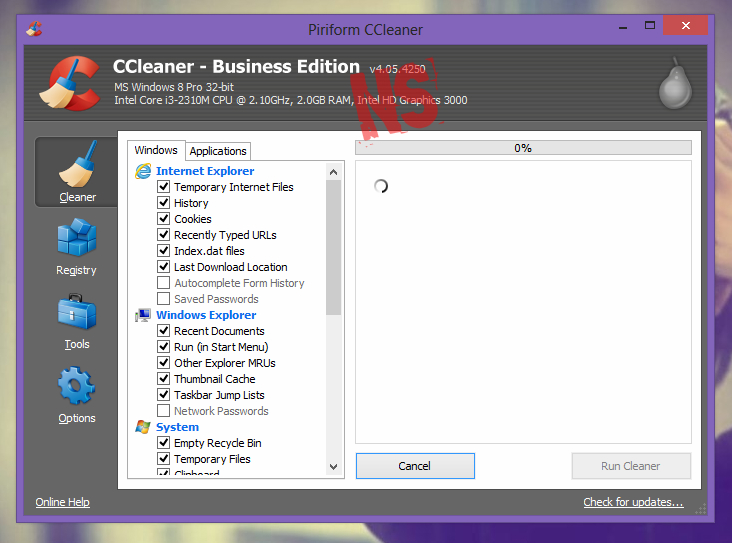
Task: Click the Run Cleaner button
Action: [x=631, y=466]
